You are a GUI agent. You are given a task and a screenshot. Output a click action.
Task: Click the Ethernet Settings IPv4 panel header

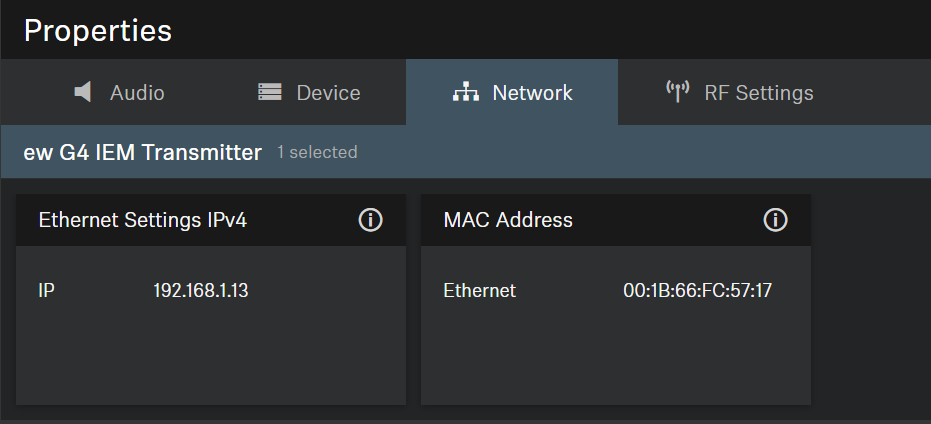pos(142,221)
